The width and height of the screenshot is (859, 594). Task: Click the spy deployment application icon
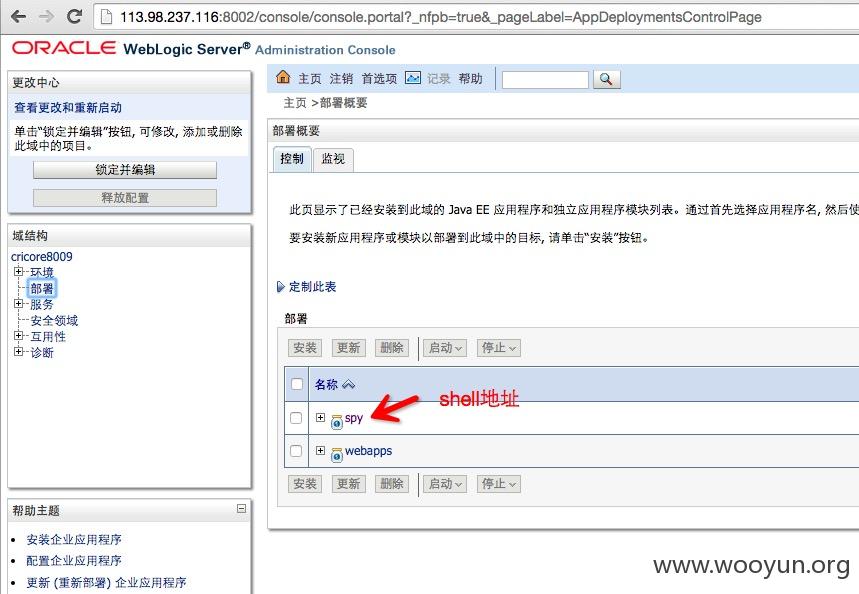click(337, 421)
